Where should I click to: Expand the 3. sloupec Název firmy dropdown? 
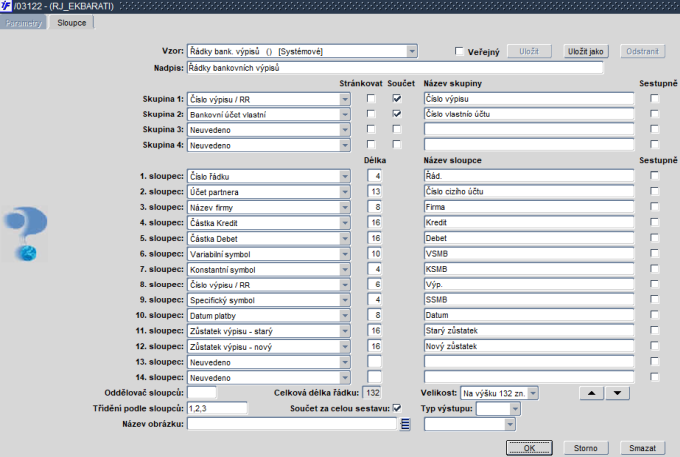(x=345, y=205)
